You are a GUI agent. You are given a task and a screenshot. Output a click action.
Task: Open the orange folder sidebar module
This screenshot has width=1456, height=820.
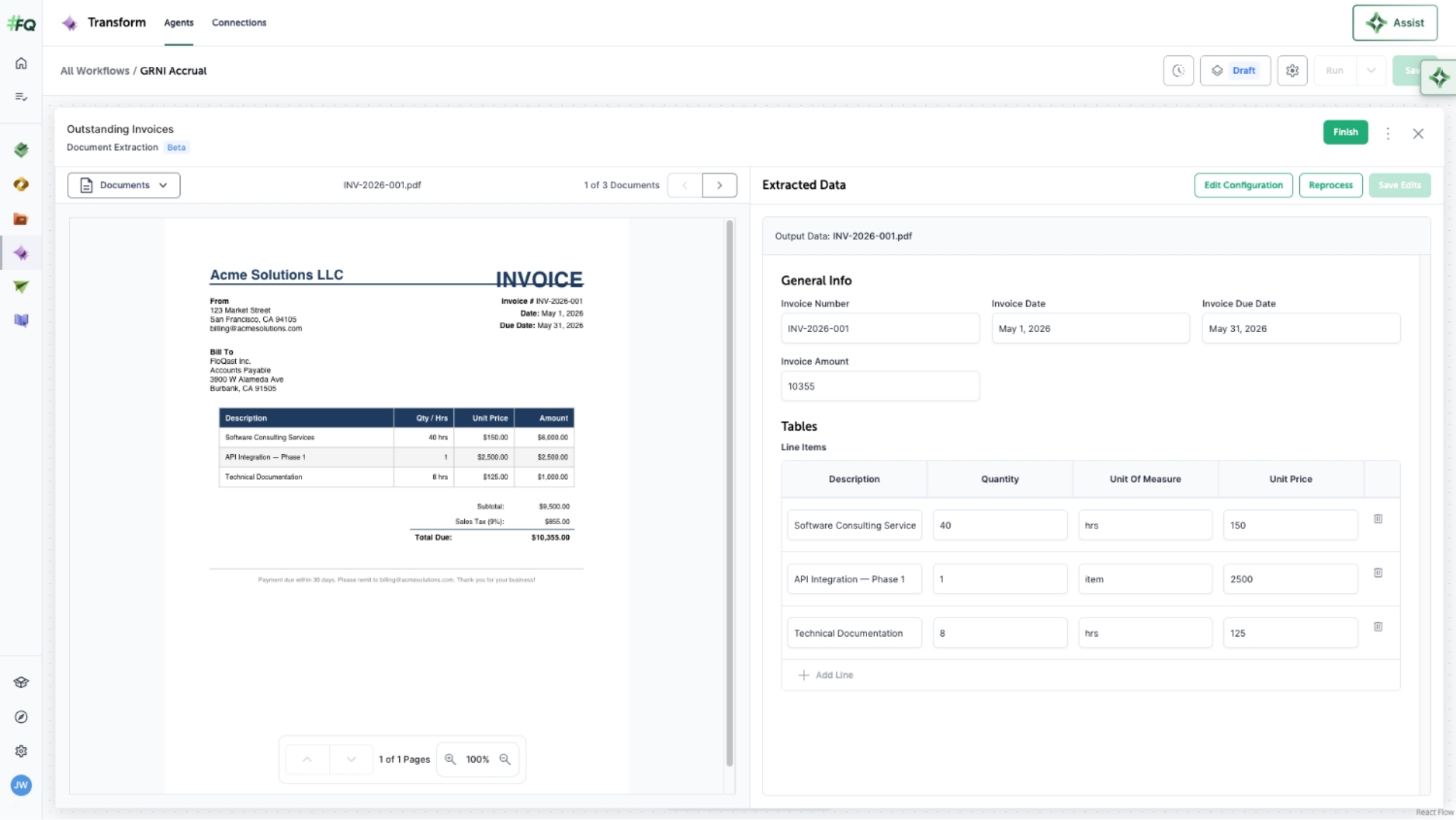(21, 219)
